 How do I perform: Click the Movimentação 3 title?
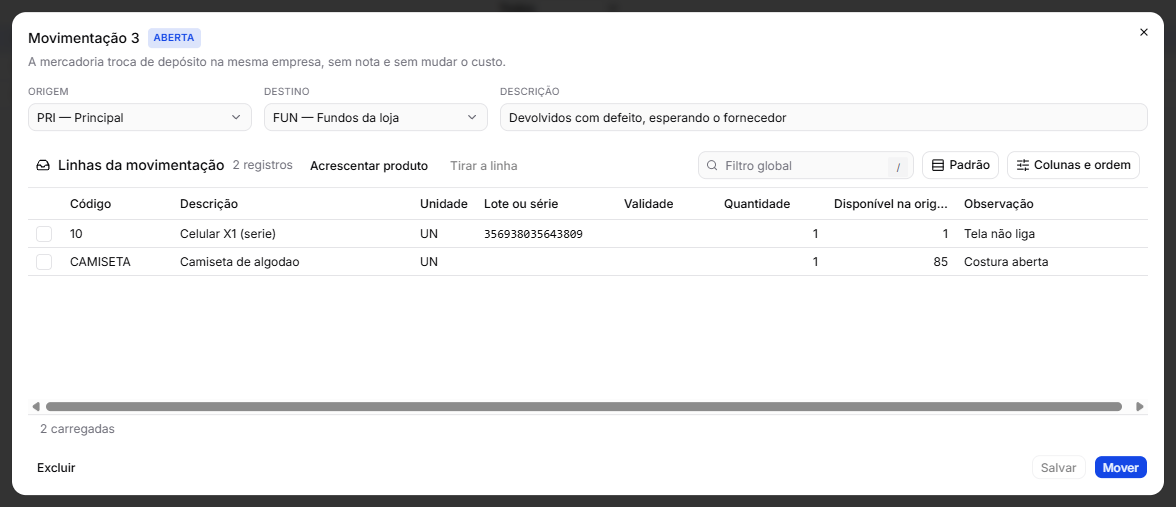83,38
